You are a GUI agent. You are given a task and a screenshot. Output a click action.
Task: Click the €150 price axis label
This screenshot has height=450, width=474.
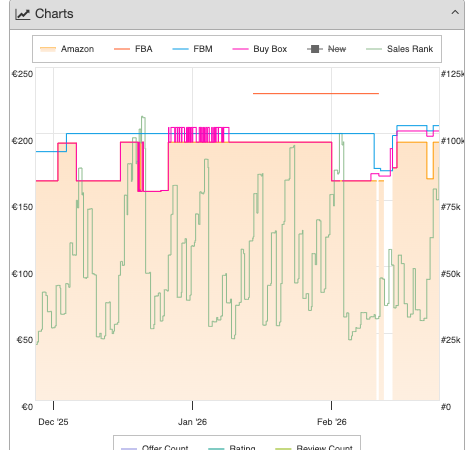pyautogui.click(x=22, y=207)
